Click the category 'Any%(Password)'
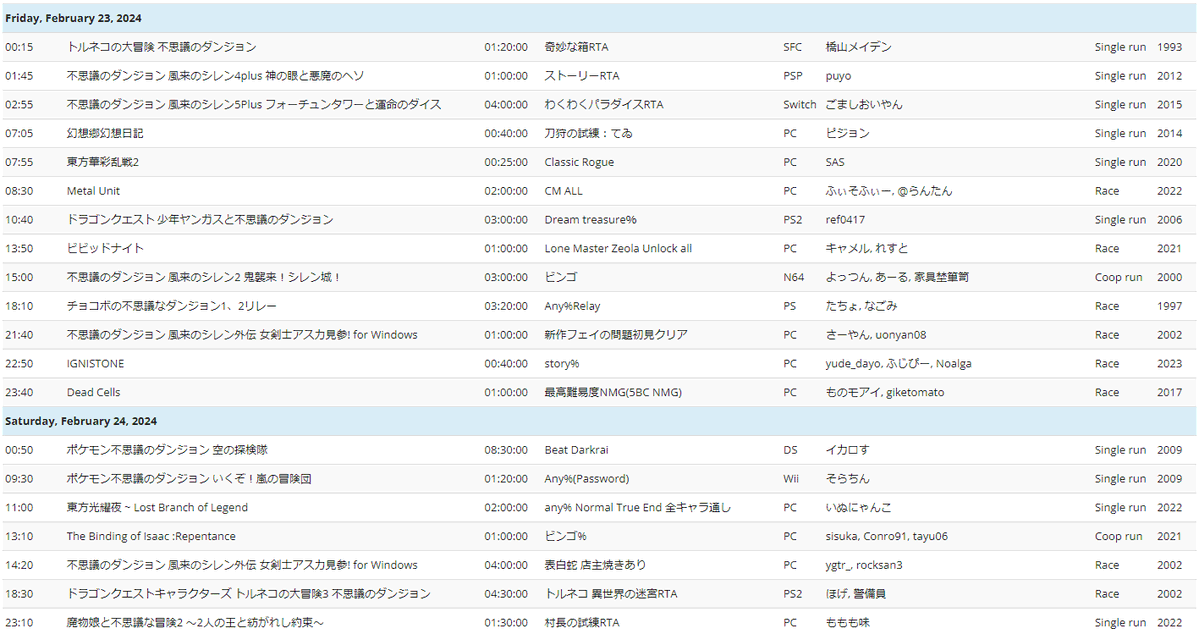Image resolution: width=1199 pixels, height=634 pixels. coord(587,479)
